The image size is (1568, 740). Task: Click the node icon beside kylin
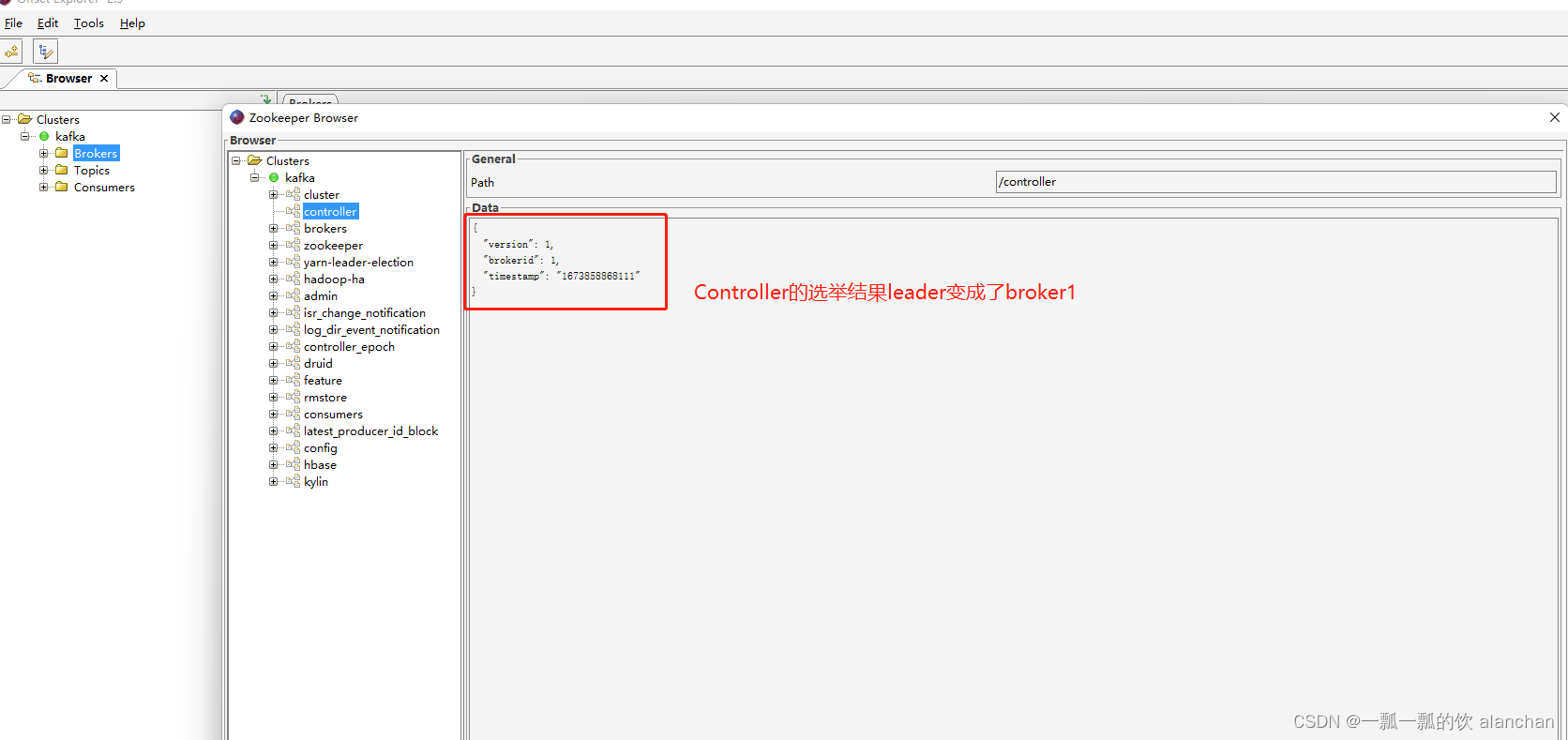[x=293, y=481]
